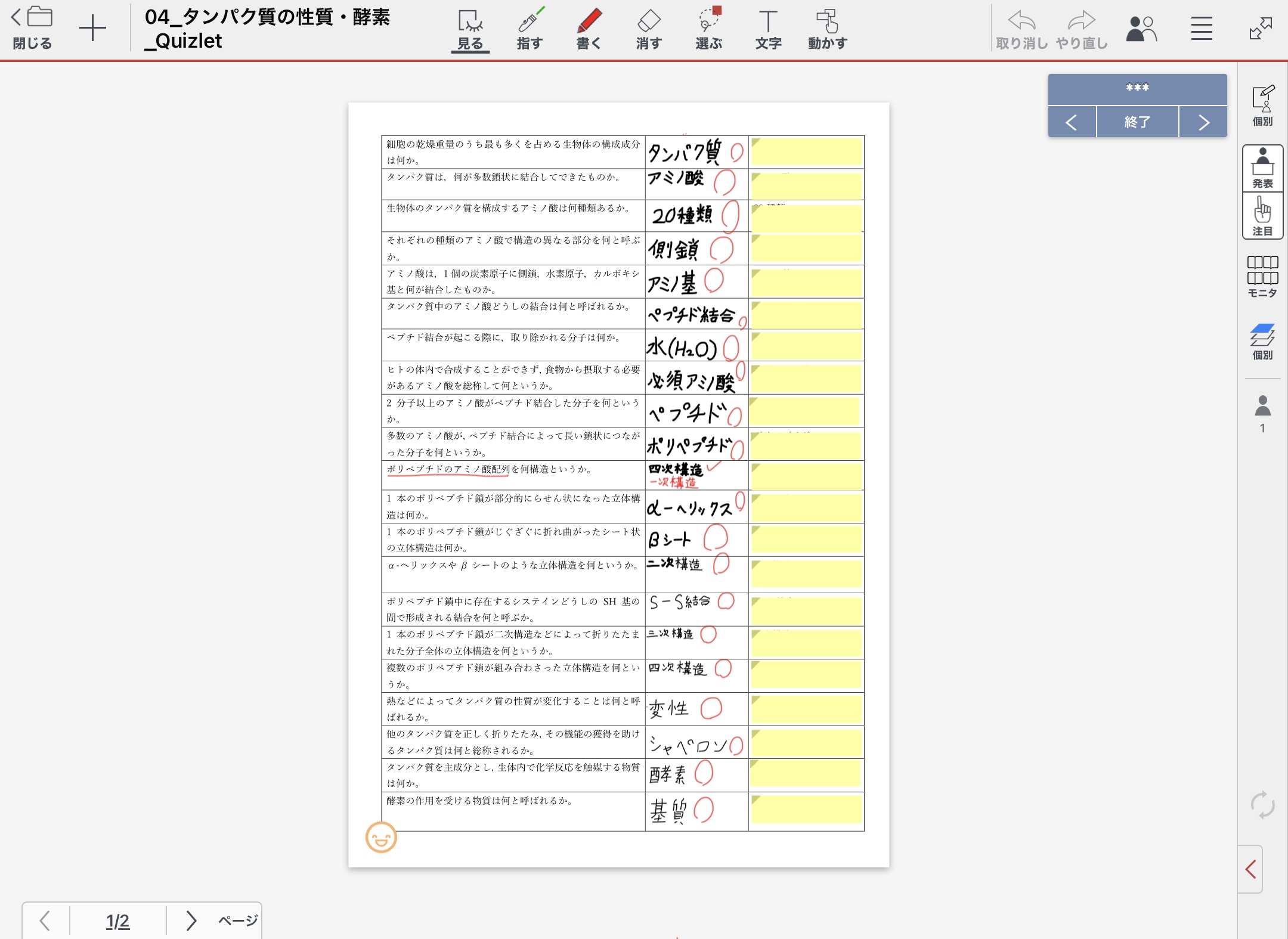Screen dimensions: 1288x939
Task: Open the hamburger menu
Action: click(x=1202, y=29)
